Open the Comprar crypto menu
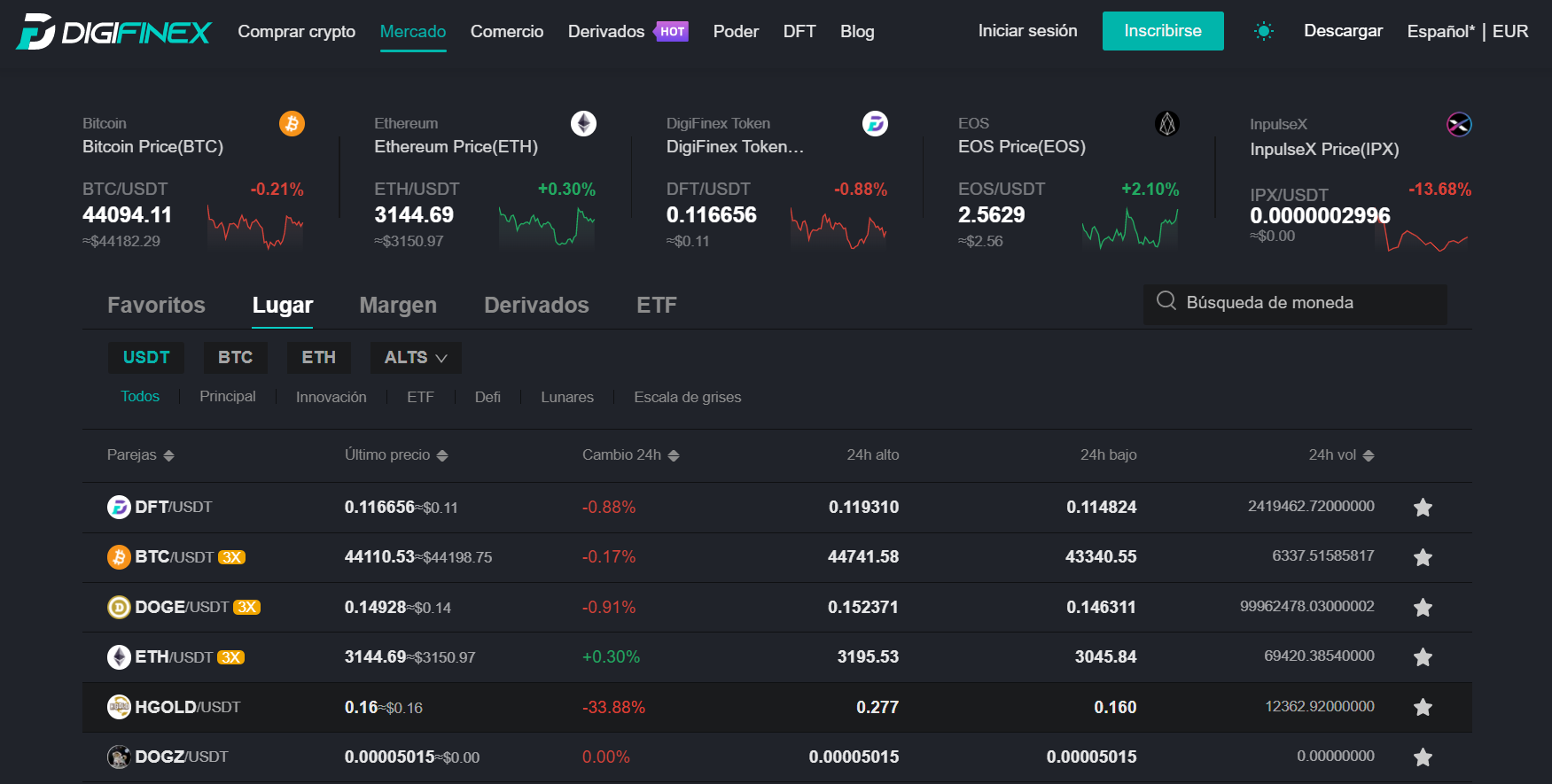This screenshot has height=784, width=1552. click(297, 31)
